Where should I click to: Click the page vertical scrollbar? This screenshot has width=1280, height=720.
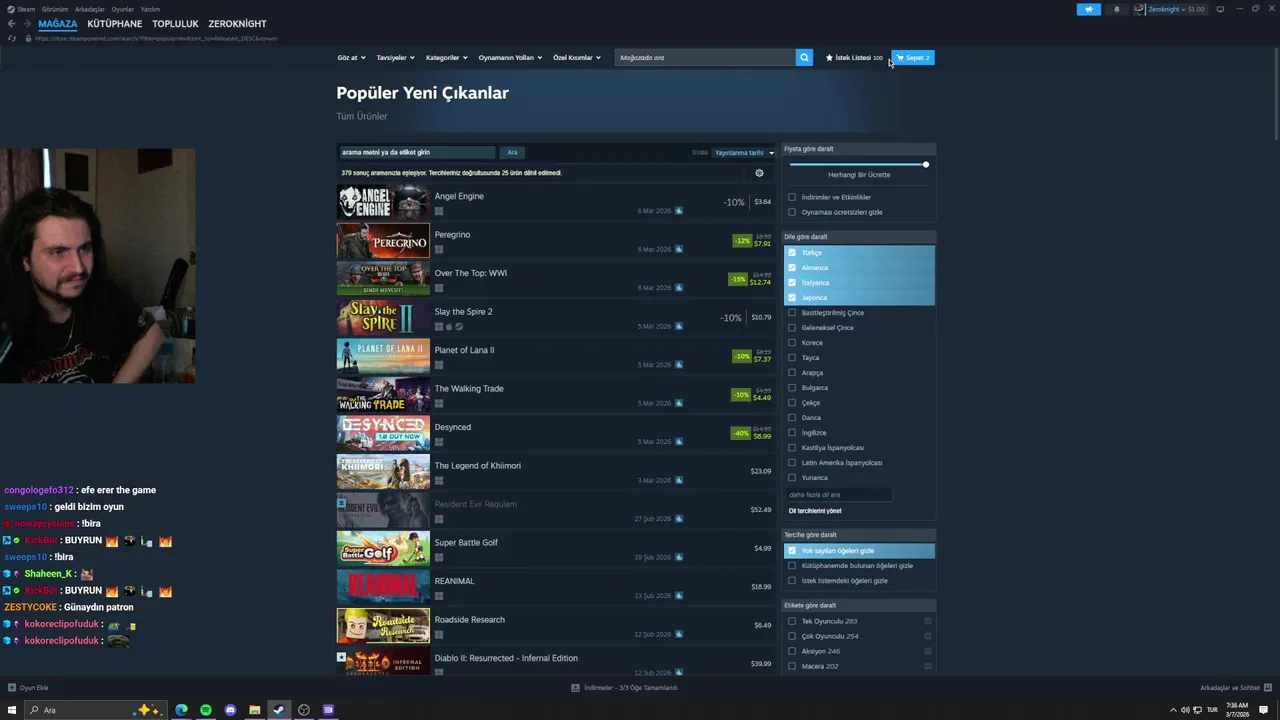tap(1275, 95)
